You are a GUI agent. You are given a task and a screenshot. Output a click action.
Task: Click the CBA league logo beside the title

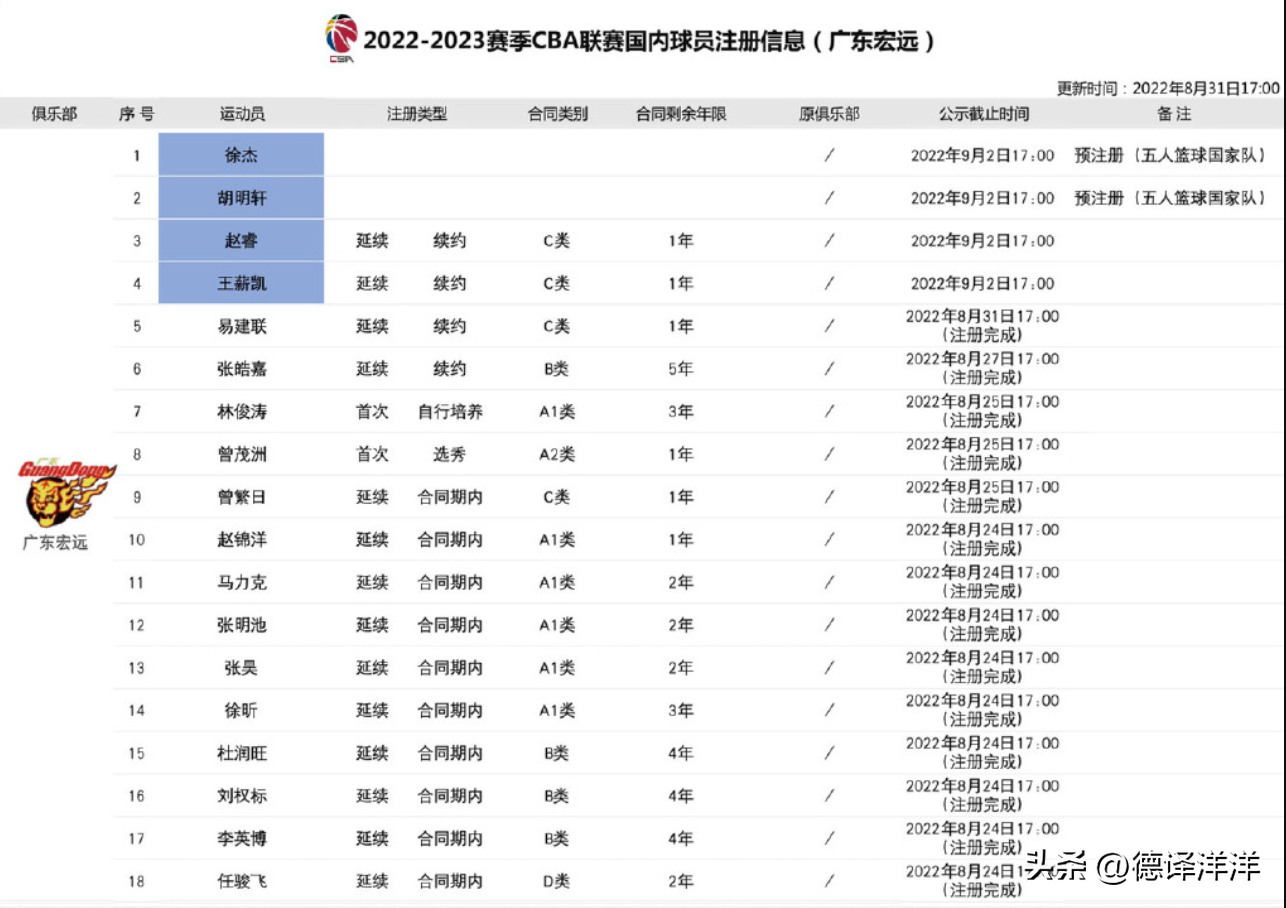[341, 38]
